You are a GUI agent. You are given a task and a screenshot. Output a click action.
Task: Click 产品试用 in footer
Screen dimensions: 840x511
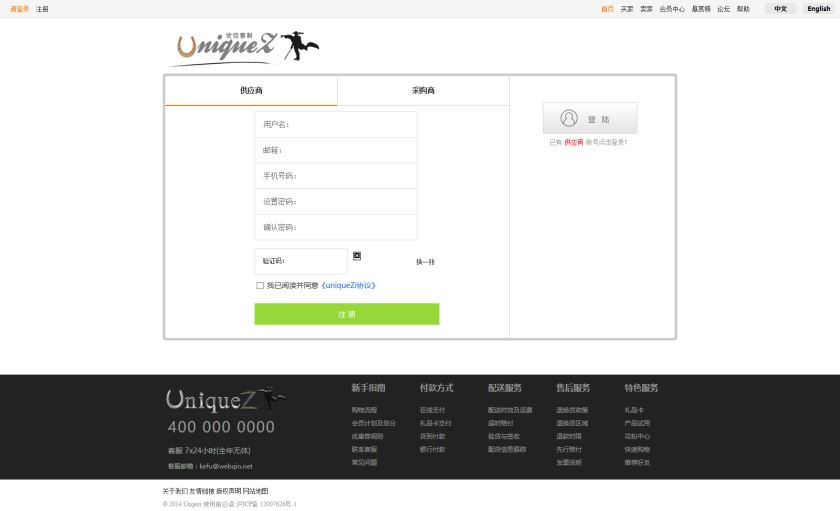tap(637, 423)
